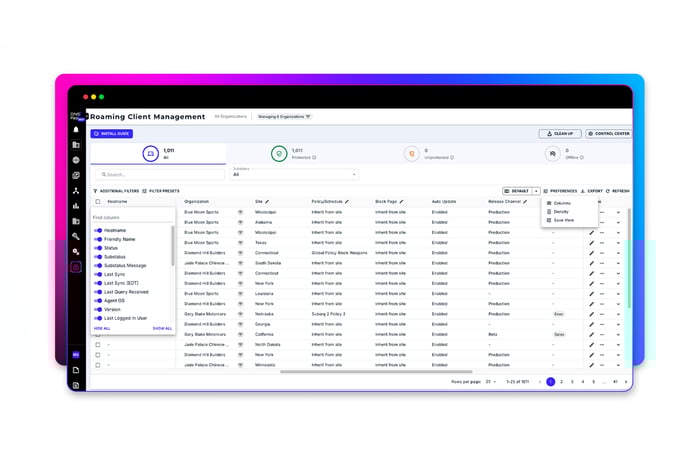Open the globe icon in sidebar
Screen dimensions: 700x467
[76, 160]
